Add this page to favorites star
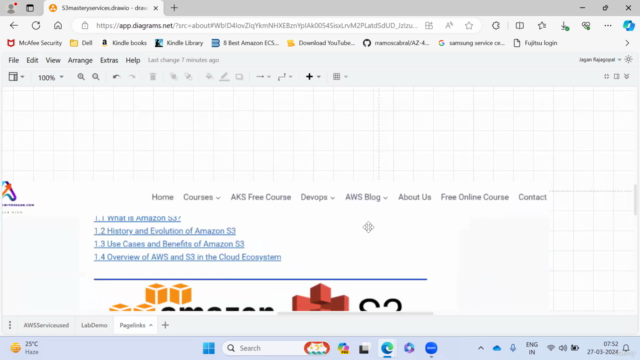The width and height of the screenshot is (640, 360). (469, 26)
